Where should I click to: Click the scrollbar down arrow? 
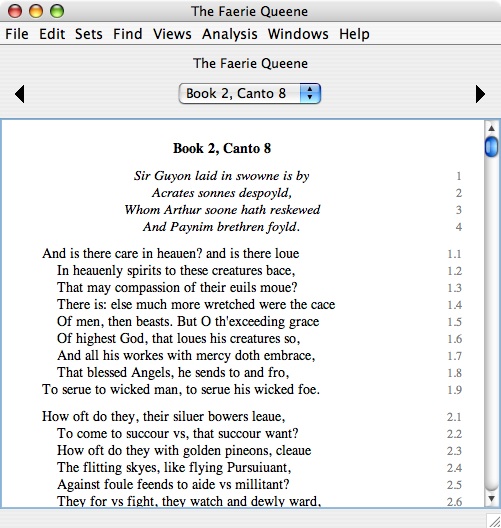[492, 498]
